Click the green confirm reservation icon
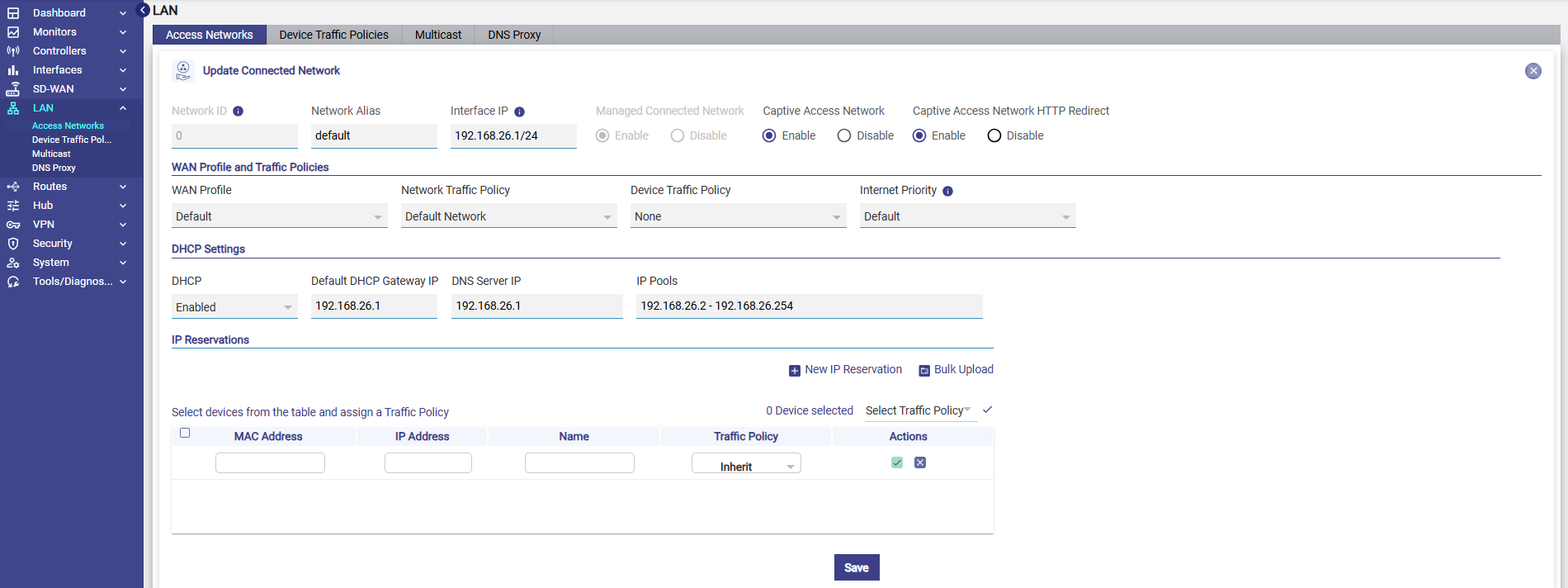 tap(897, 462)
